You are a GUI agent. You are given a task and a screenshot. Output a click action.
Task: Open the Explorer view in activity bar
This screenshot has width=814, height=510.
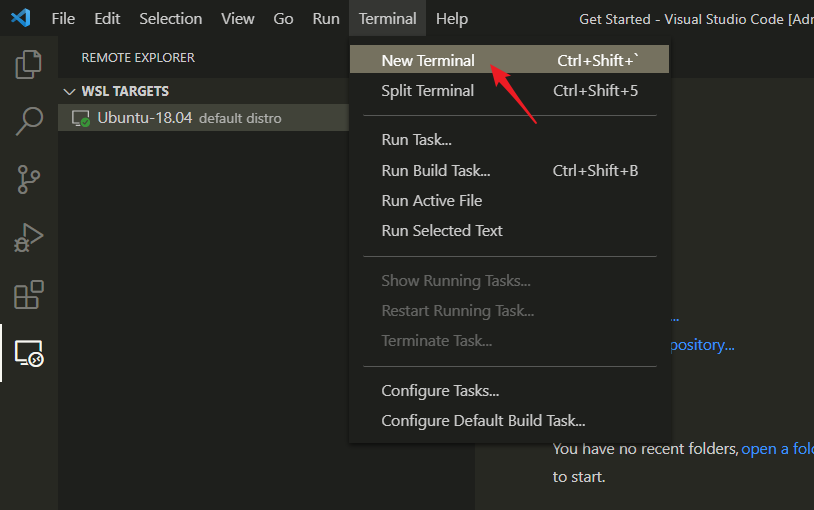pyautogui.click(x=29, y=64)
